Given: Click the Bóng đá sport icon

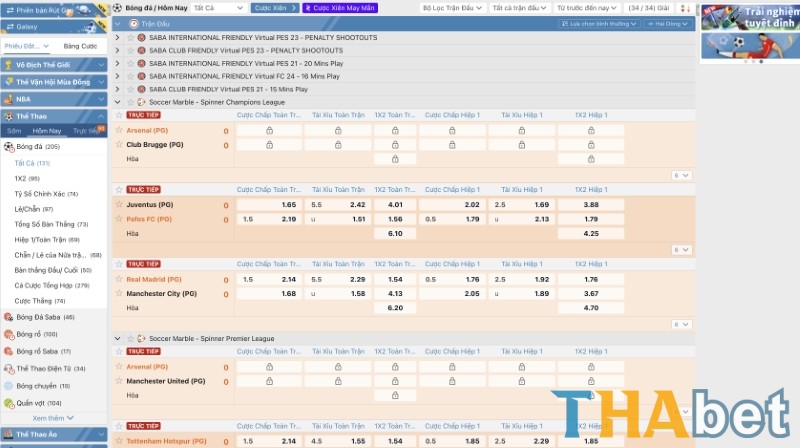Looking at the screenshot, I should (x=9, y=147).
